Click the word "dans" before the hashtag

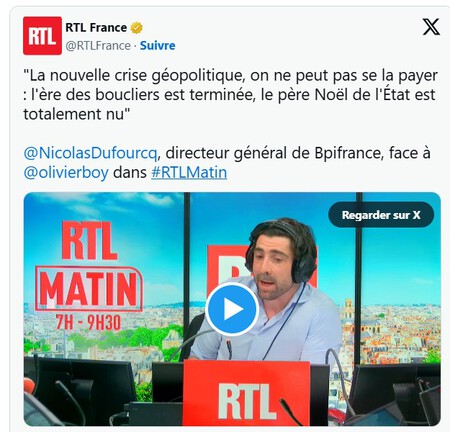point(130,173)
